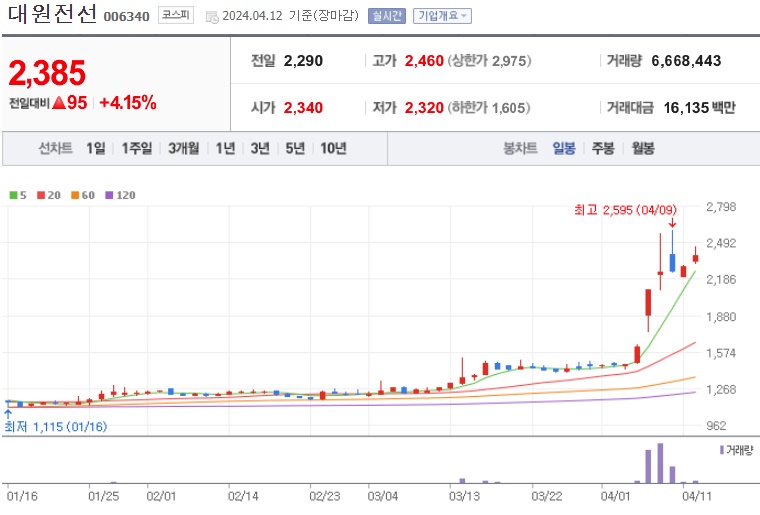760x515 pixels.
Task: Click the 최저 1,115 (01/16) low marker
Action: click(x=56, y=427)
